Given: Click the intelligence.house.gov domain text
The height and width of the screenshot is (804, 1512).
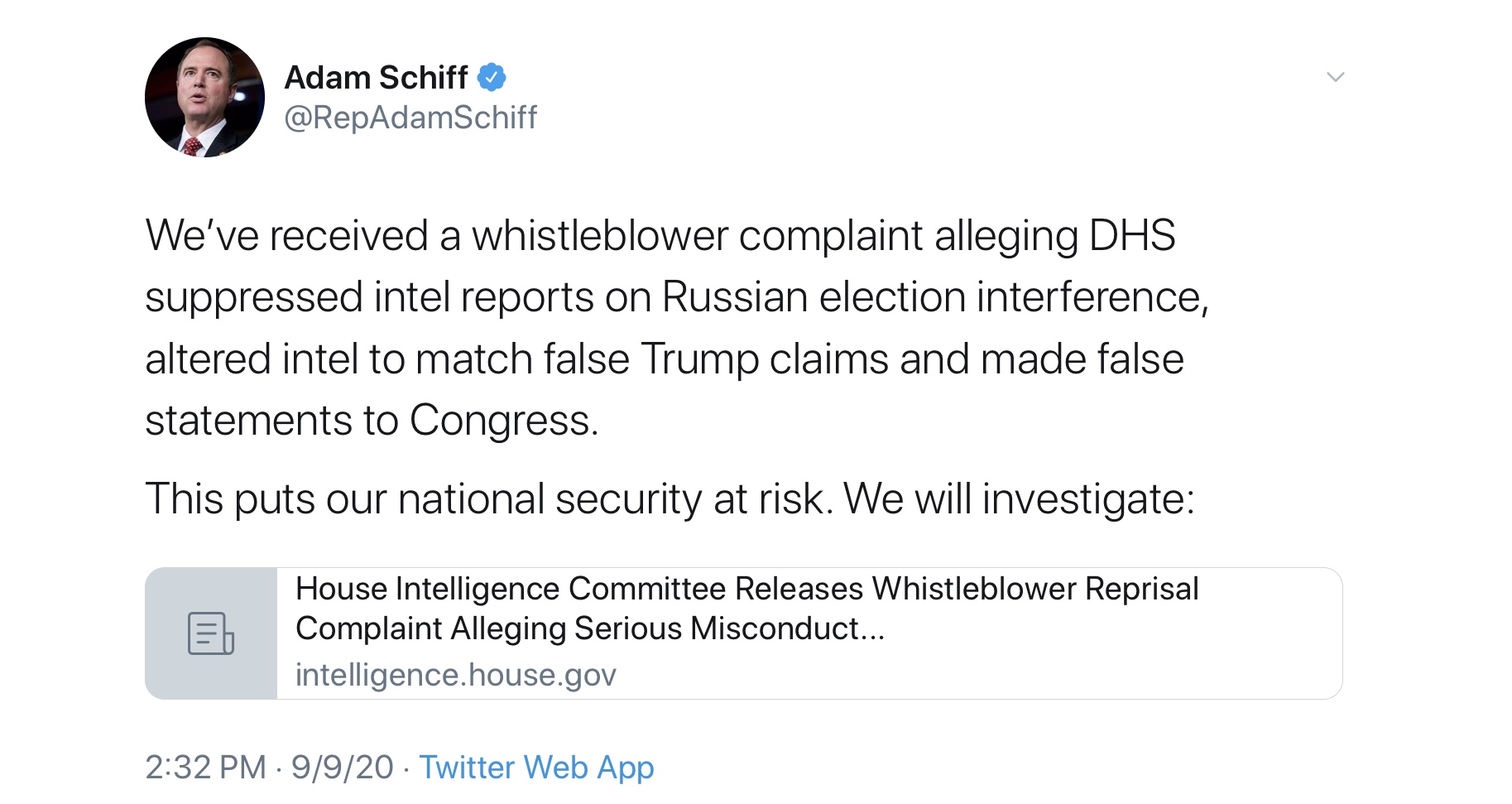Looking at the screenshot, I should (456, 675).
